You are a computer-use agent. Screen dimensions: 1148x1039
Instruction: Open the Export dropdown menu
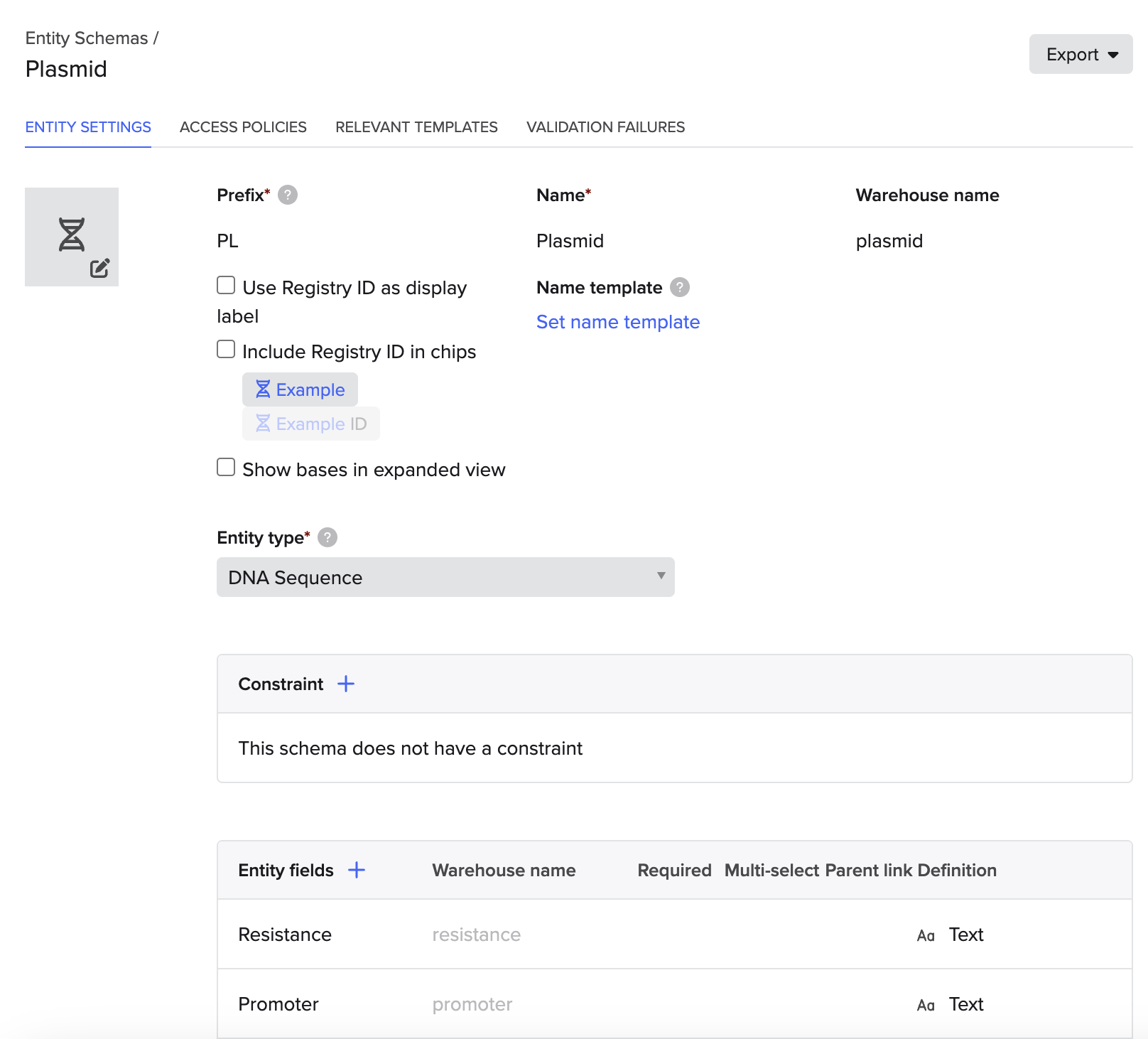click(1081, 54)
